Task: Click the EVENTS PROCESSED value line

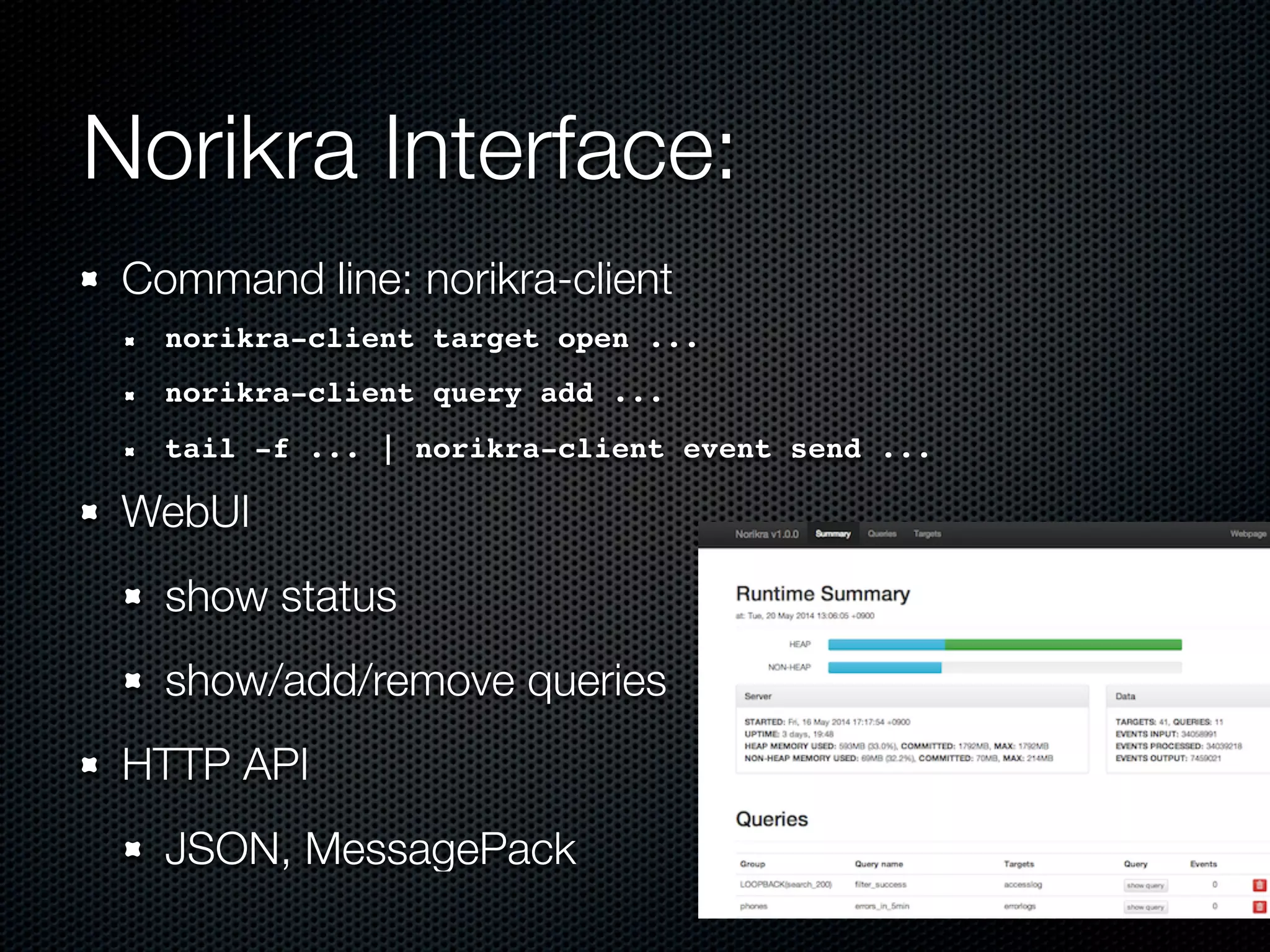Action: pos(1178,746)
